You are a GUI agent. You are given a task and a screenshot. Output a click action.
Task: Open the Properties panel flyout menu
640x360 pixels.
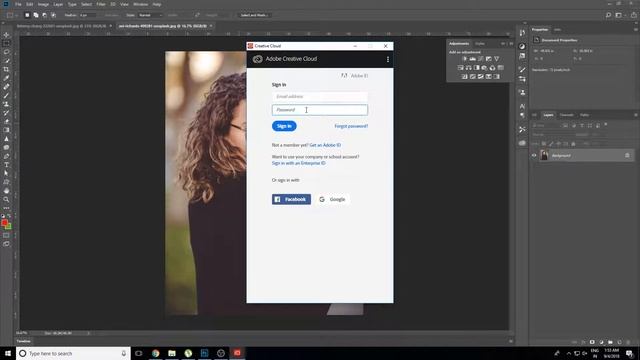point(636,29)
